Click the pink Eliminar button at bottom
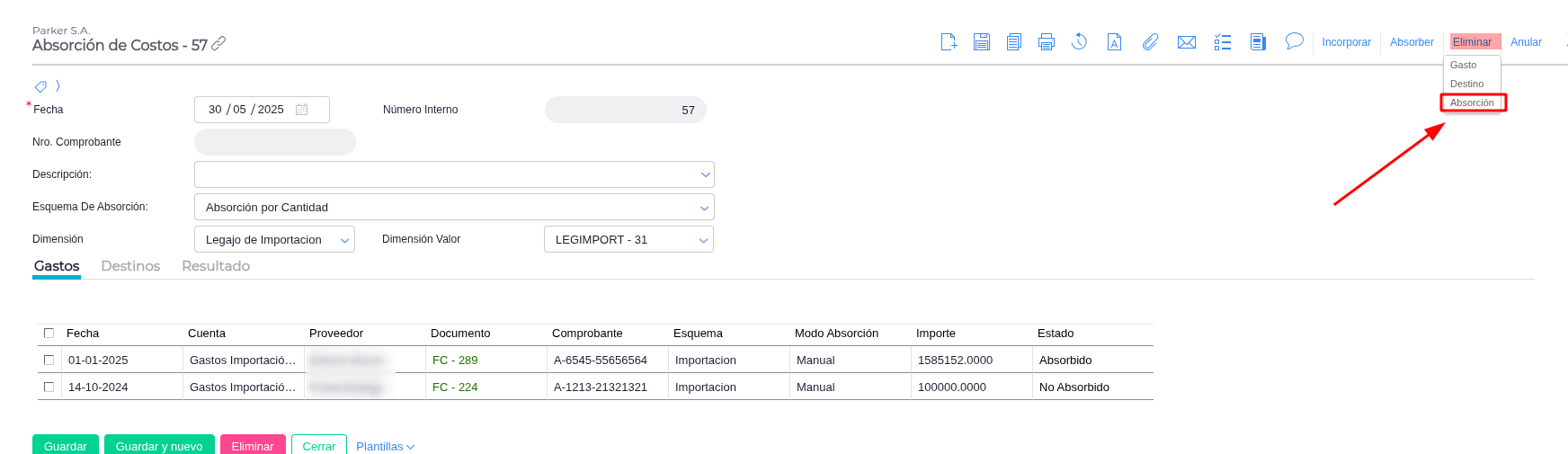The width and height of the screenshot is (1568, 454). pos(253,445)
